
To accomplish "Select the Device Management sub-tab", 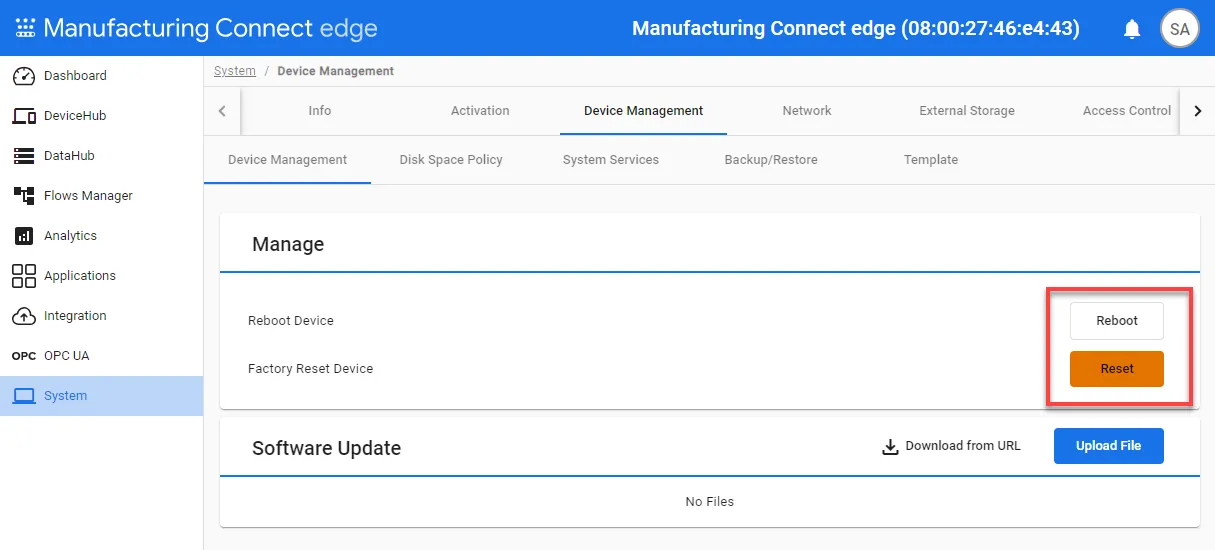I will 288,160.
